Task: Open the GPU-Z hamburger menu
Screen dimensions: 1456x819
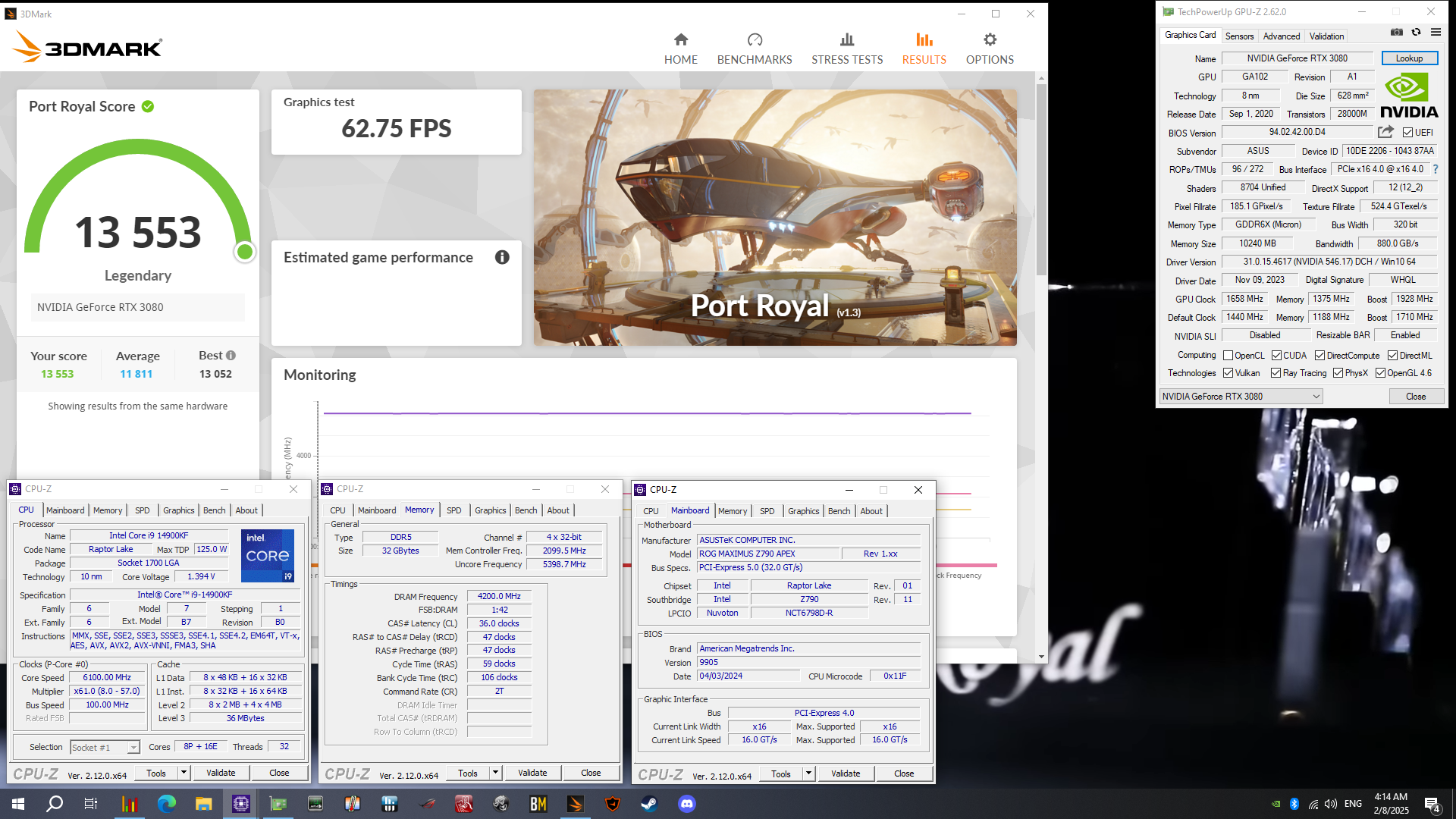Action: [x=1436, y=32]
